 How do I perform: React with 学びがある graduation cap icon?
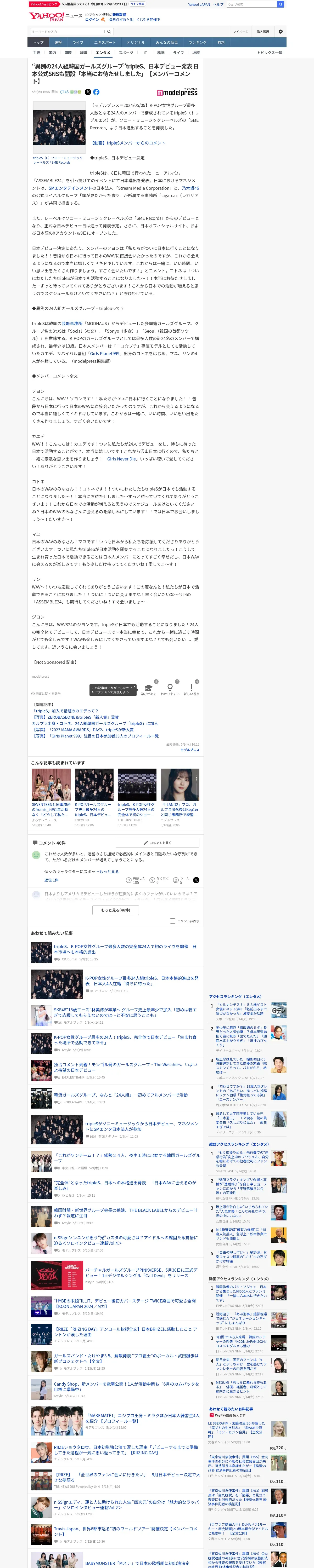(x=148, y=688)
